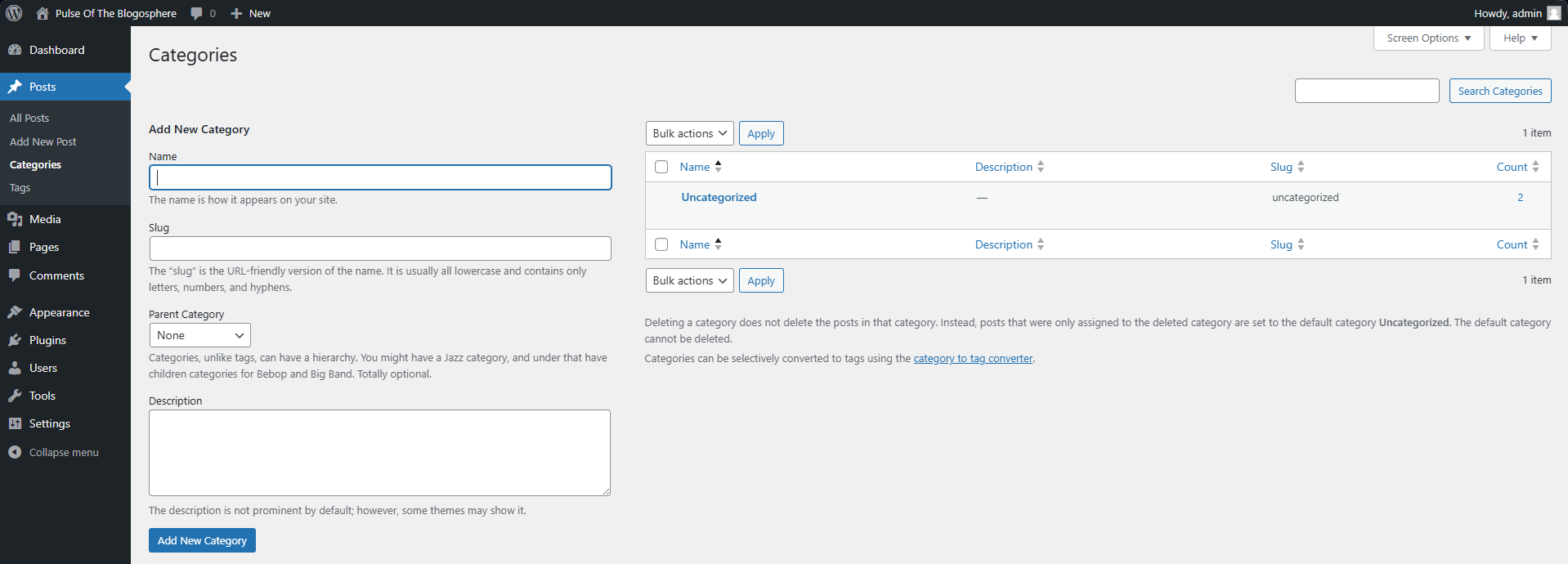The width and height of the screenshot is (1568, 564).
Task: Open All Posts submenu item
Action: (x=29, y=119)
